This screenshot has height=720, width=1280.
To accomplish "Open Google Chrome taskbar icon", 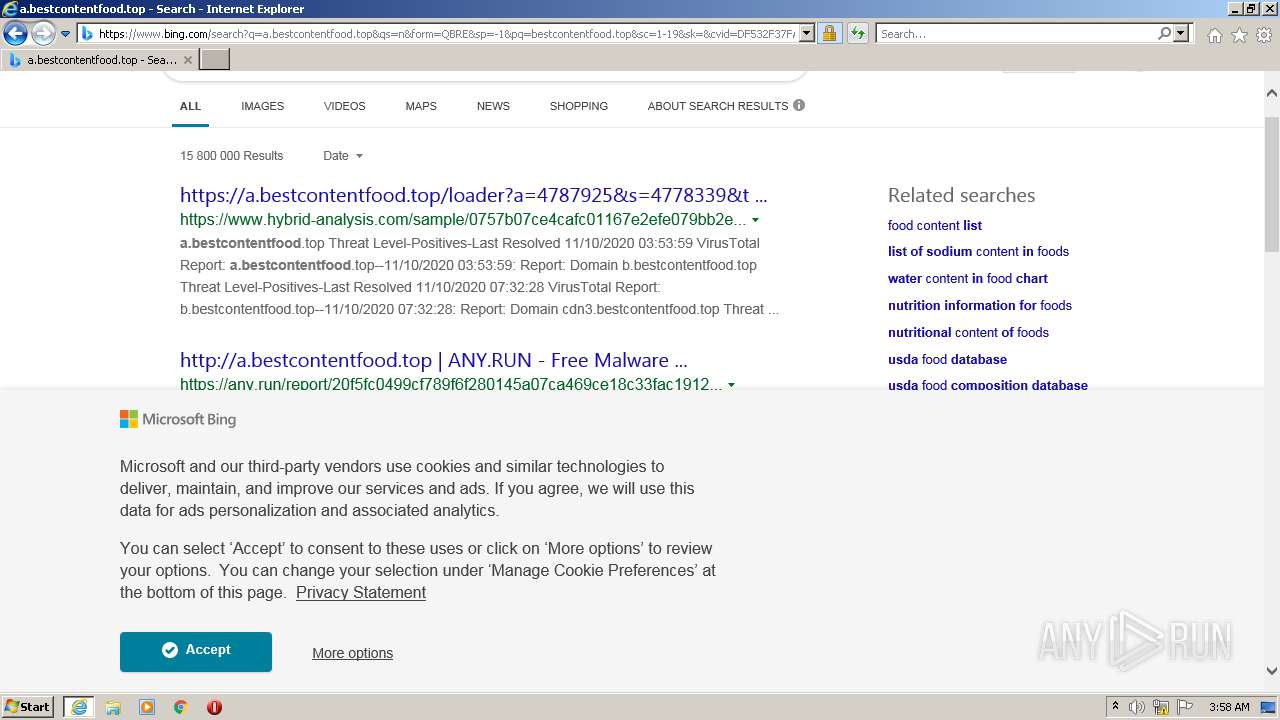I will pyautogui.click(x=181, y=707).
